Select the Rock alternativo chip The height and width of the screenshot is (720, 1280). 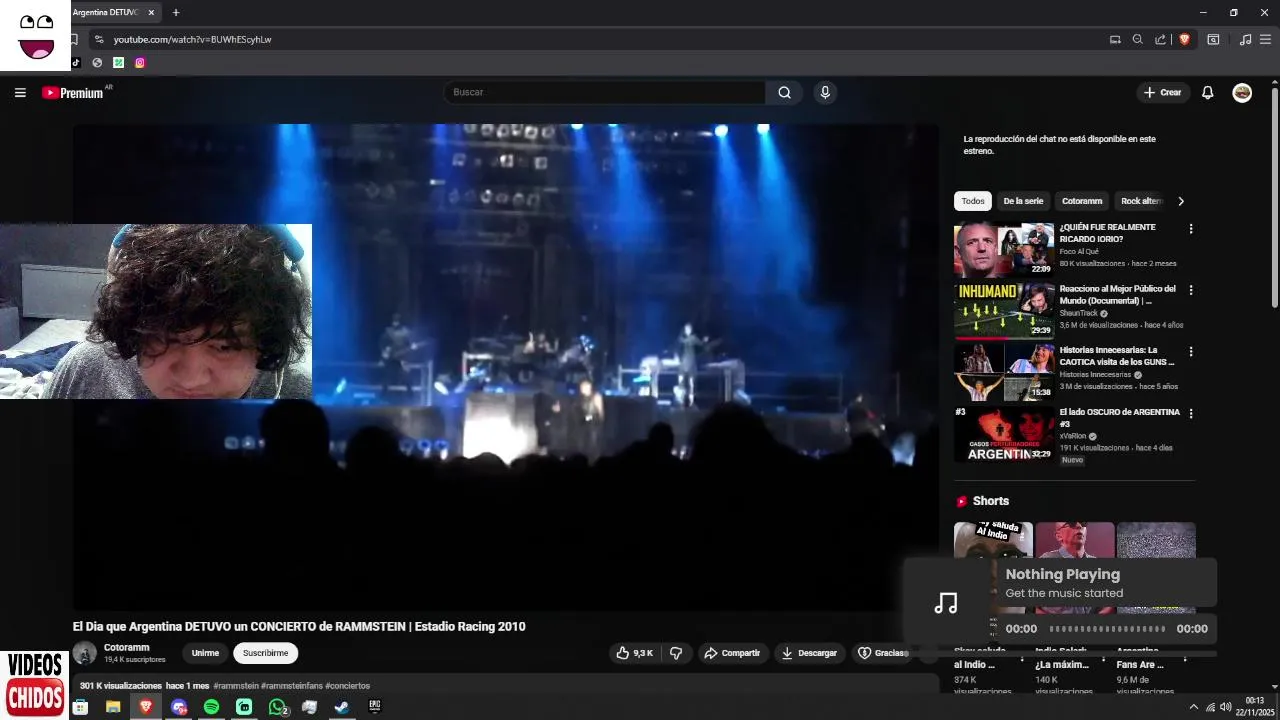click(1141, 201)
